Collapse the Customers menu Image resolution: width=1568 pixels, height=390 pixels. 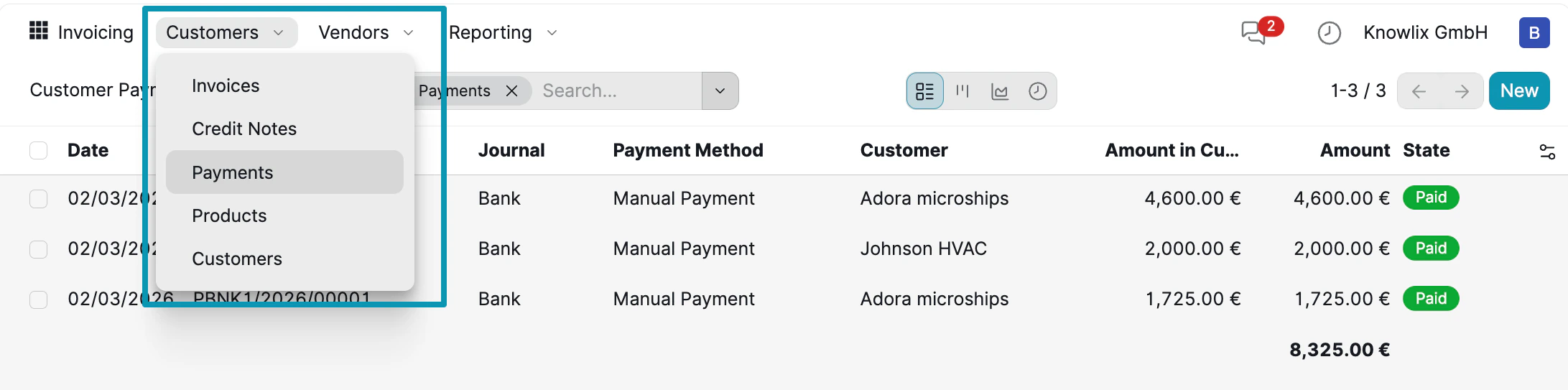click(x=226, y=33)
